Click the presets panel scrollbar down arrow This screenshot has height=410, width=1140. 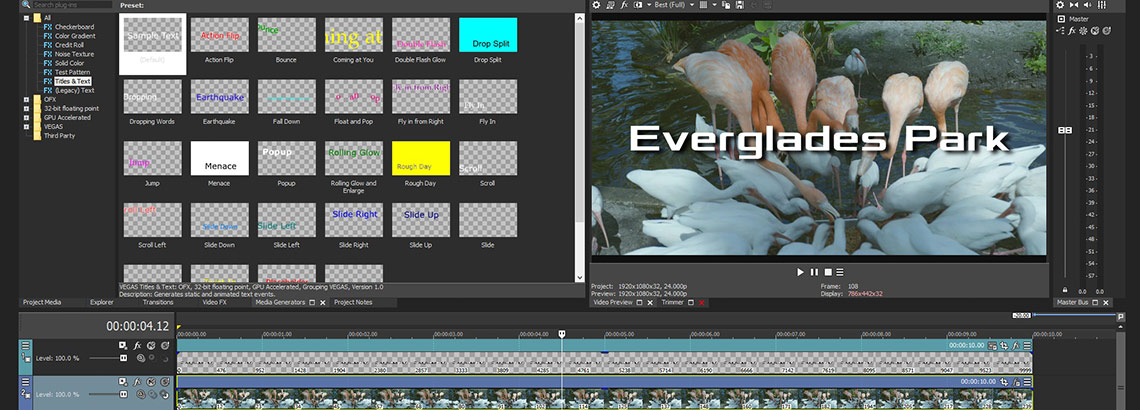pyautogui.click(x=579, y=277)
